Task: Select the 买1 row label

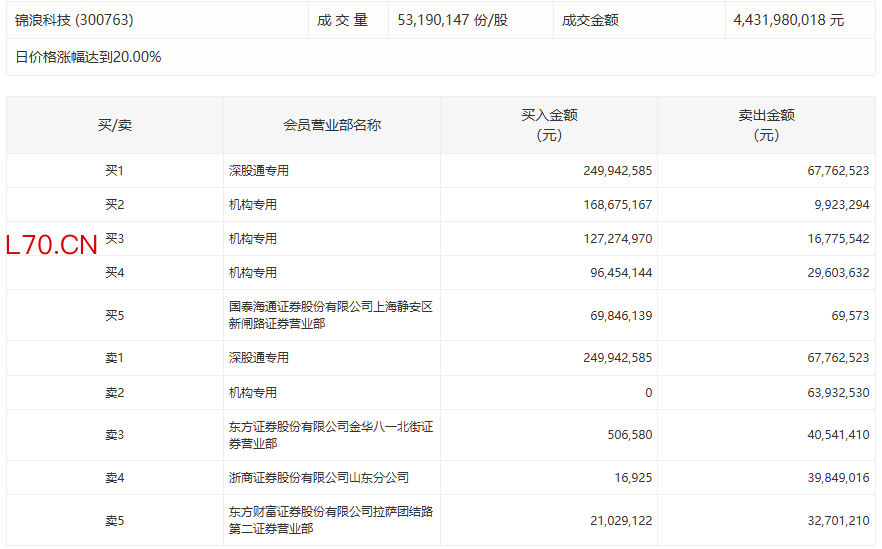Action: click(114, 171)
